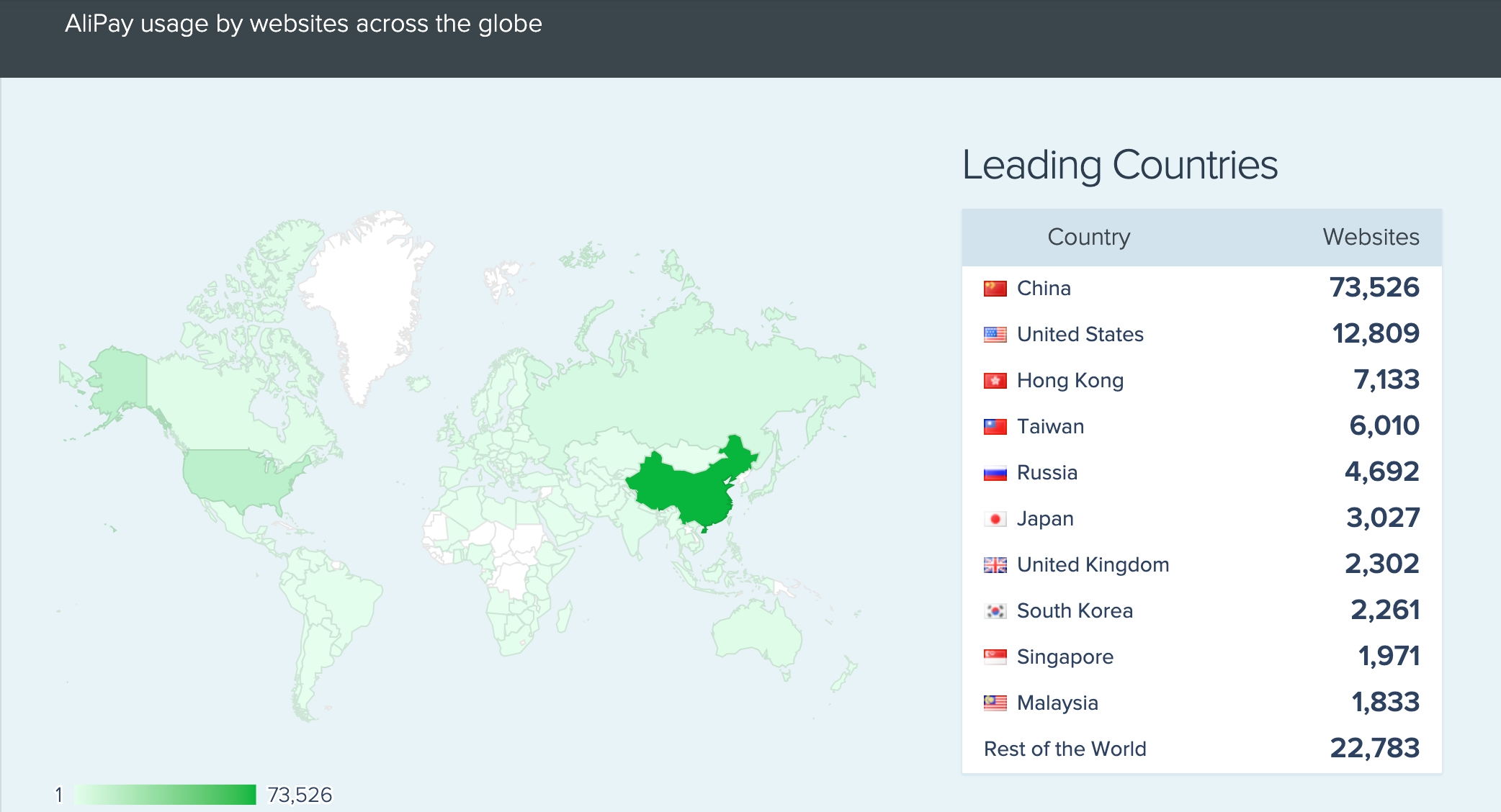1501x812 pixels.
Task: Click the China flag icon
Action: [995, 289]
